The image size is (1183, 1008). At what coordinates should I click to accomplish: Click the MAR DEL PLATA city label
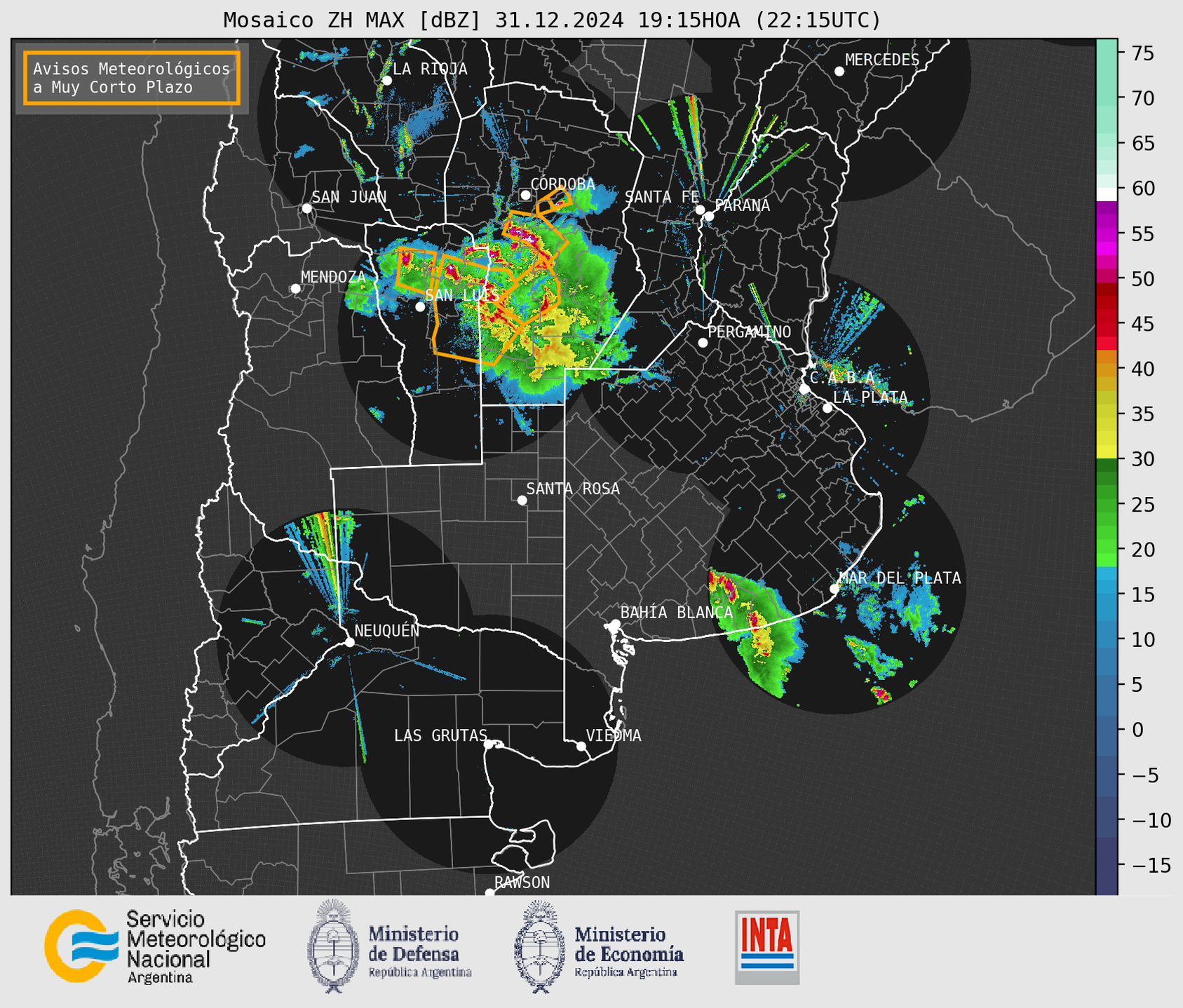(900, 578)
